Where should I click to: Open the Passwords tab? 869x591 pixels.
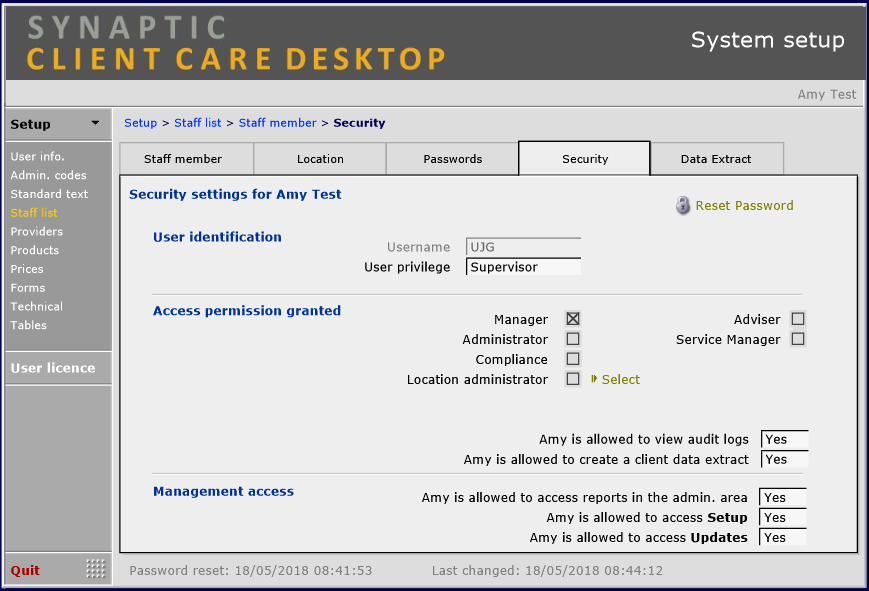pyautogui.click(x=452, y=159)
